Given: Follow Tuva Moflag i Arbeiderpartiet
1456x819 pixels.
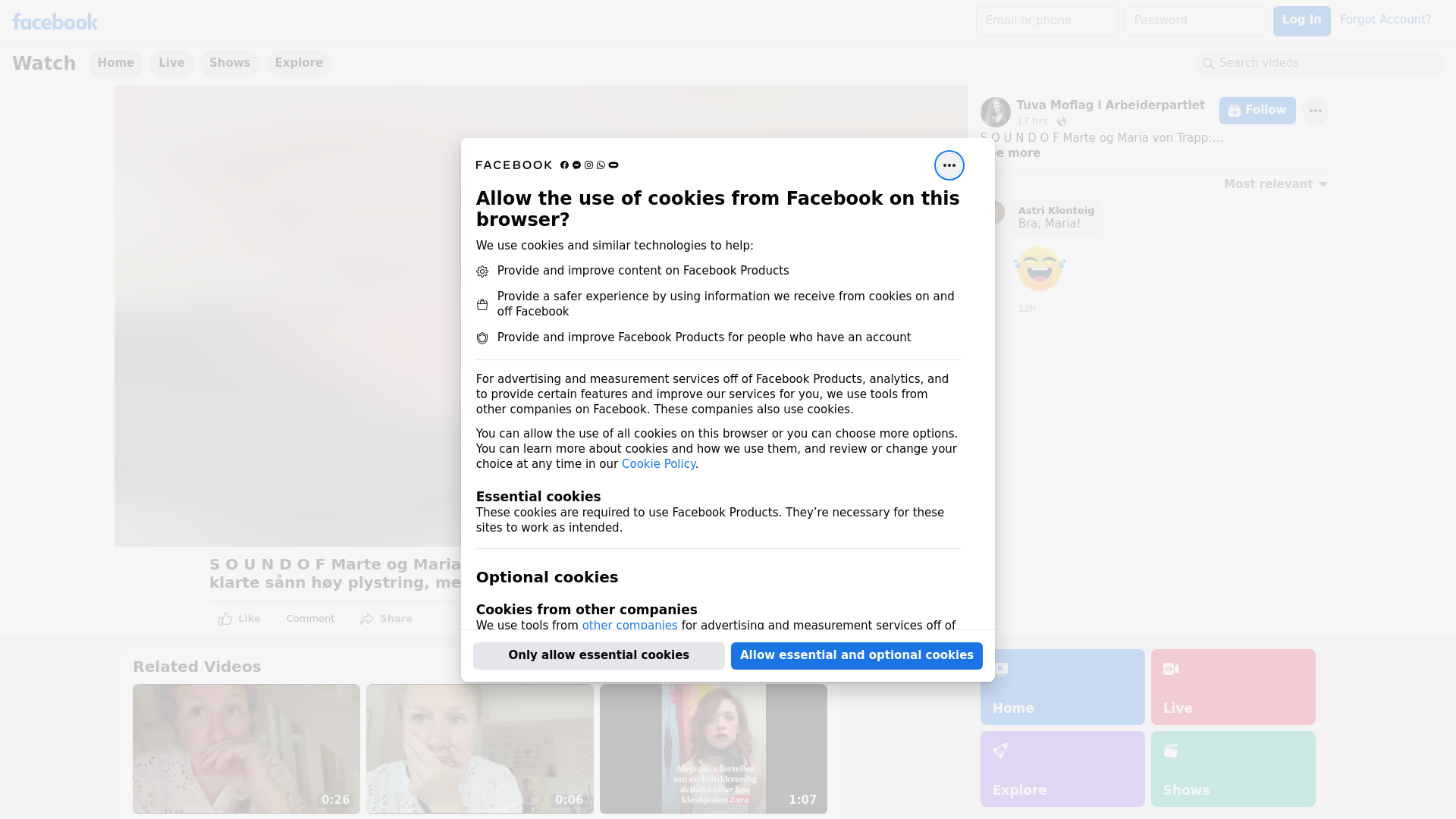Looking at the screenshot, I should coord(1257,111).
